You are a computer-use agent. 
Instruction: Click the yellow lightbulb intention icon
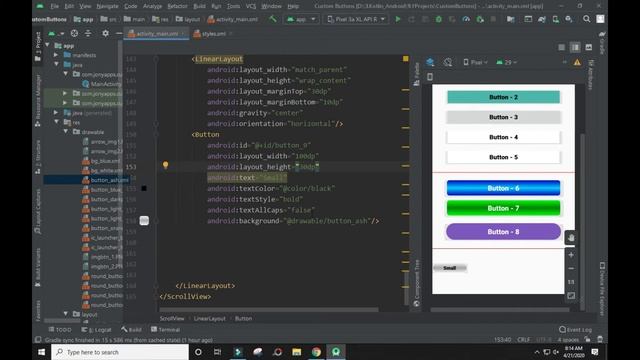click(165, 165)
